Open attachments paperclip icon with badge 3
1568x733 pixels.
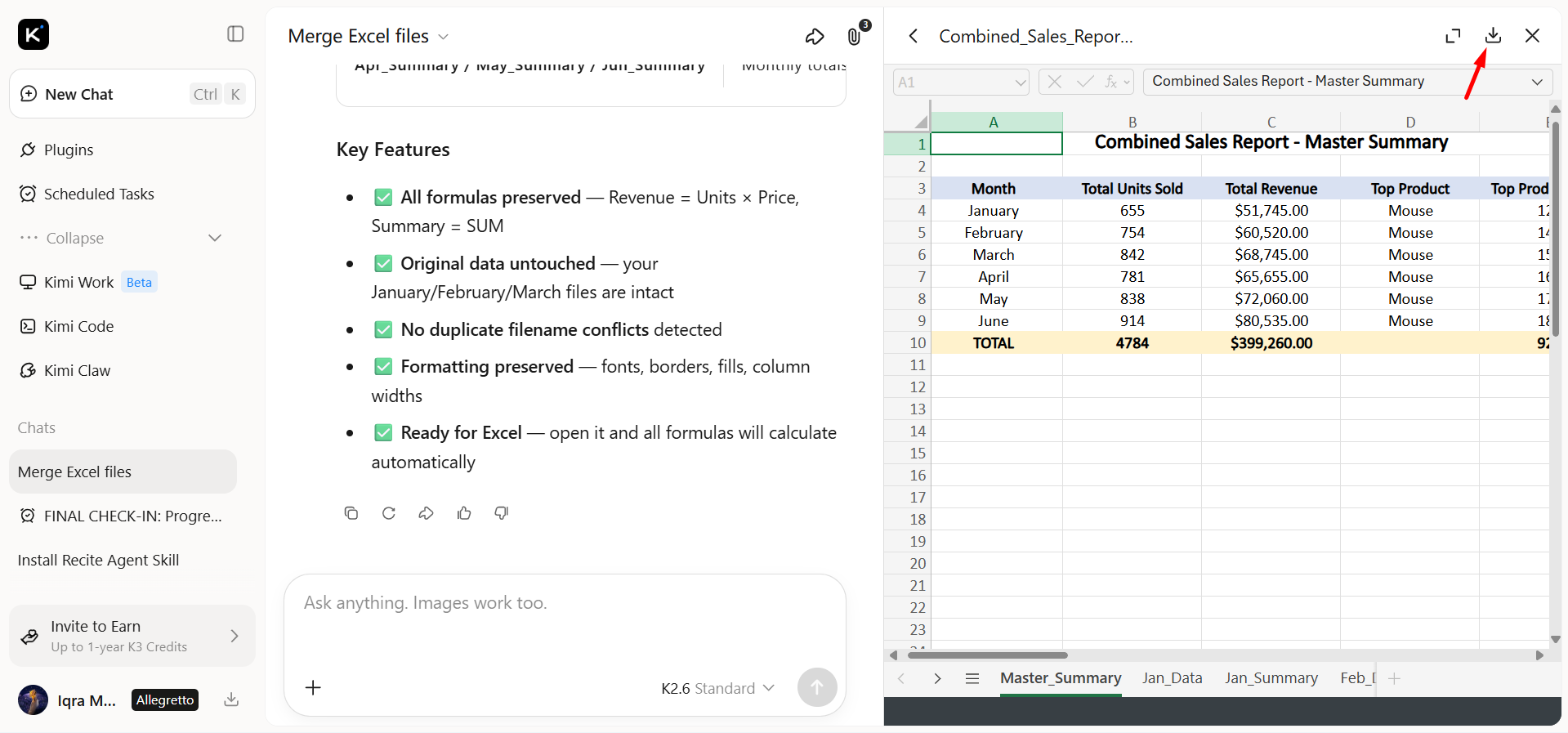tap(855, 36)
